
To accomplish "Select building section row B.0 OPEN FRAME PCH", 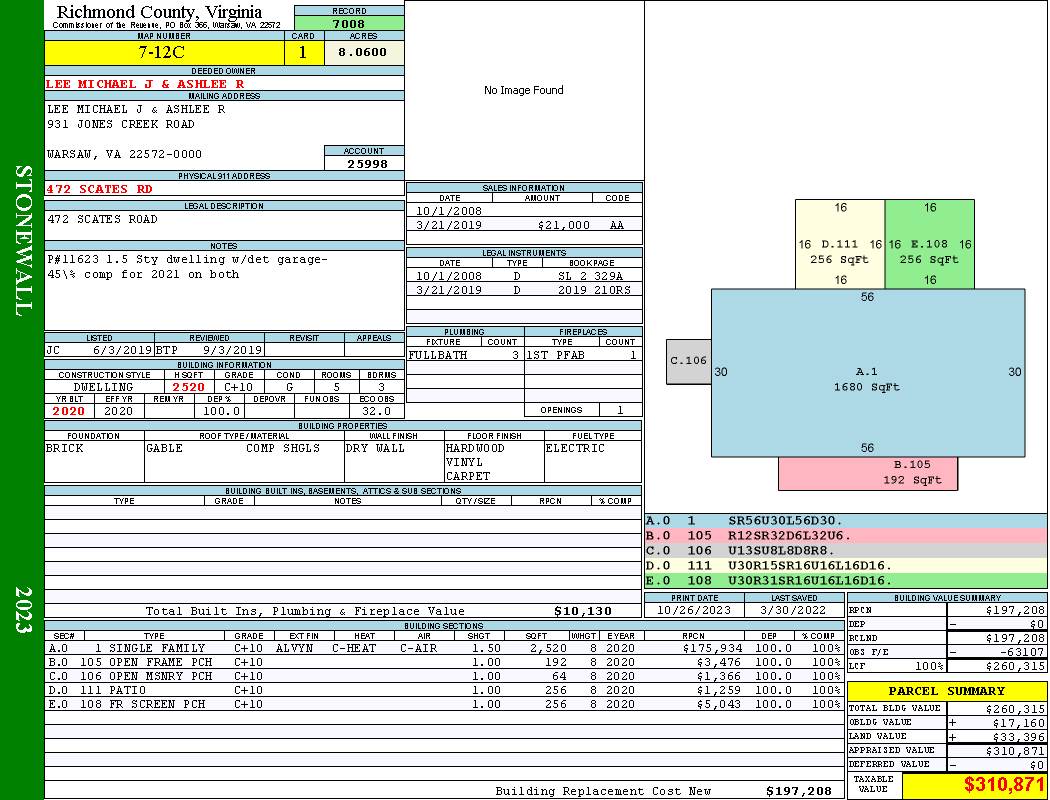I will pos(445,662).
